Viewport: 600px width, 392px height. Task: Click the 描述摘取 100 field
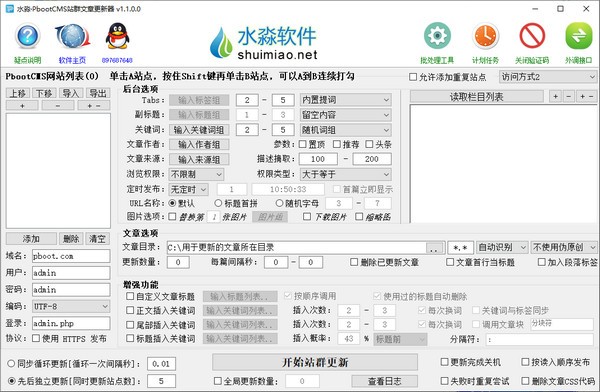pos(318,159)
